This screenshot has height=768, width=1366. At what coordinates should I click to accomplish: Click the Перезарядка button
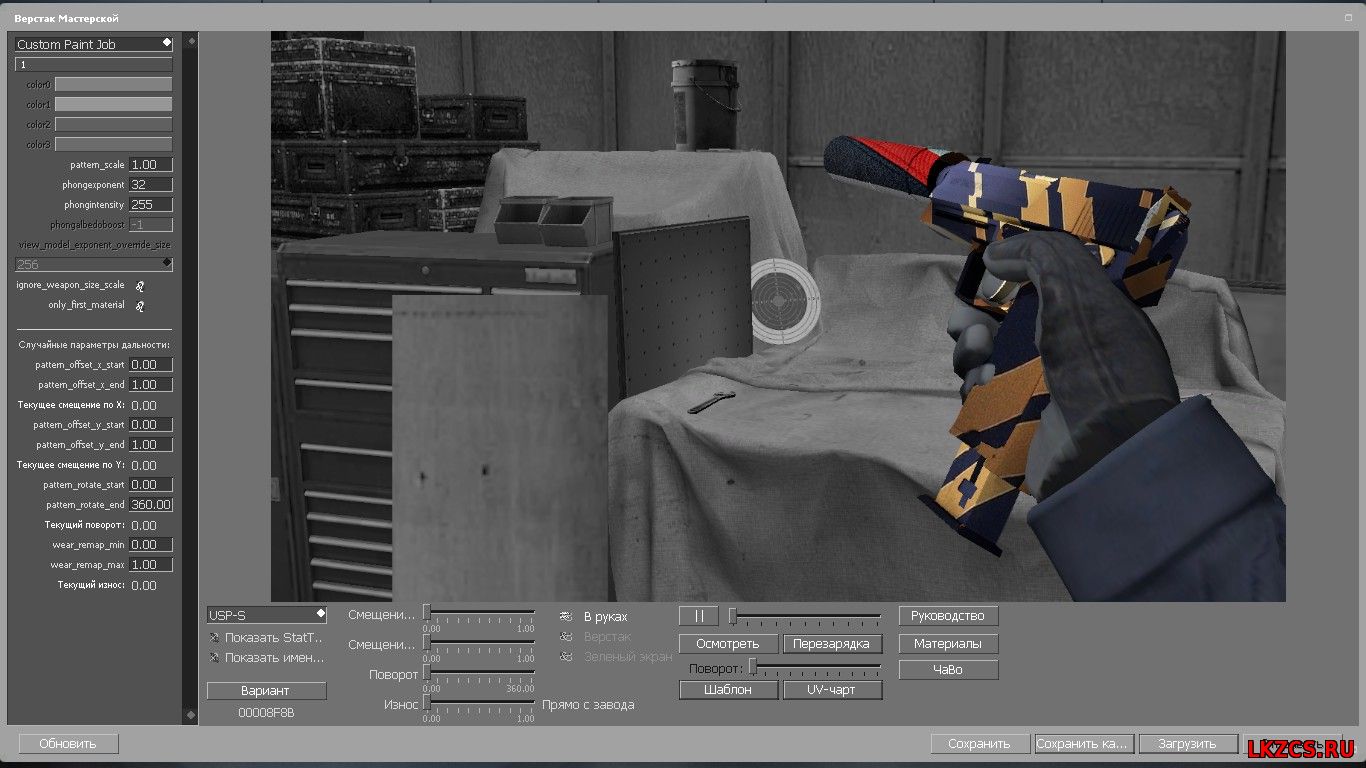[832, 644]
